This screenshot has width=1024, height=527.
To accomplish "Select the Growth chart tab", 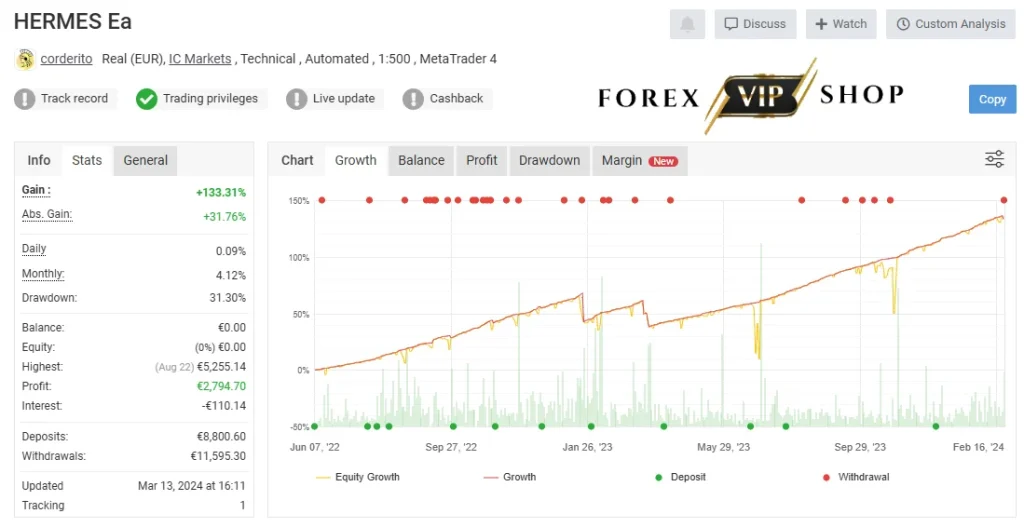I will point(355,160).
